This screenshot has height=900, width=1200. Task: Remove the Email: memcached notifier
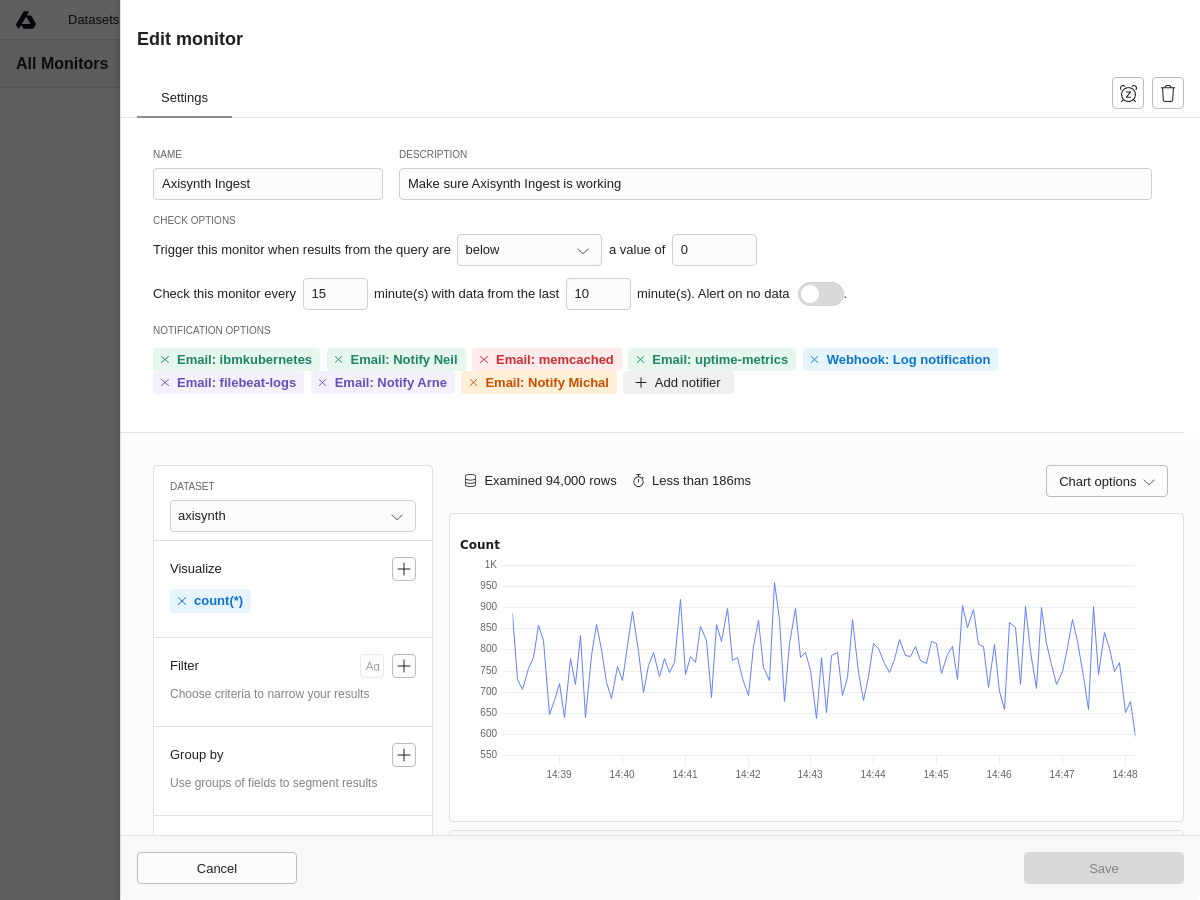pos(484,360)
